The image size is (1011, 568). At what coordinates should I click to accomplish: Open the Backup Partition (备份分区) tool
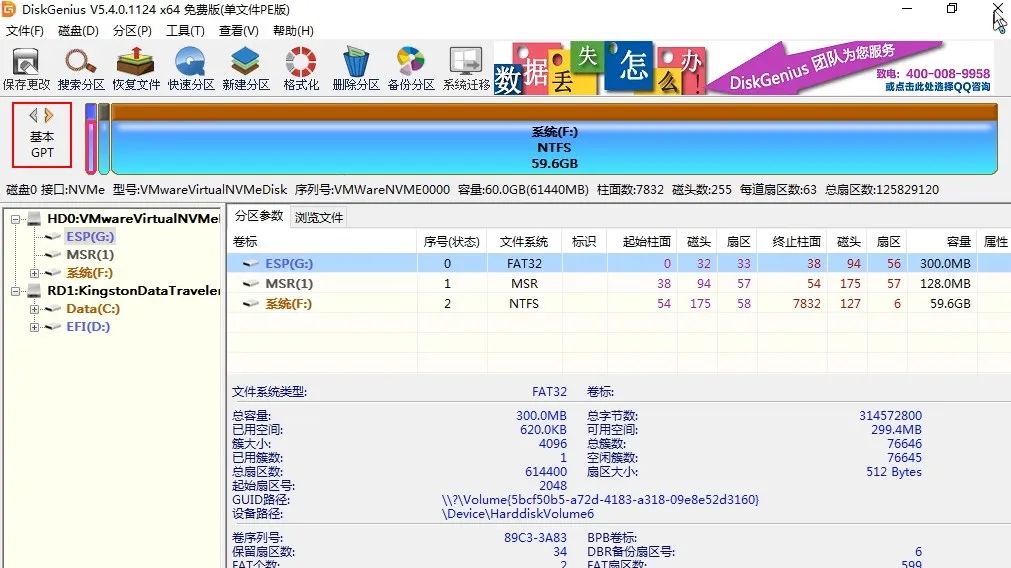tap(411, 69)
